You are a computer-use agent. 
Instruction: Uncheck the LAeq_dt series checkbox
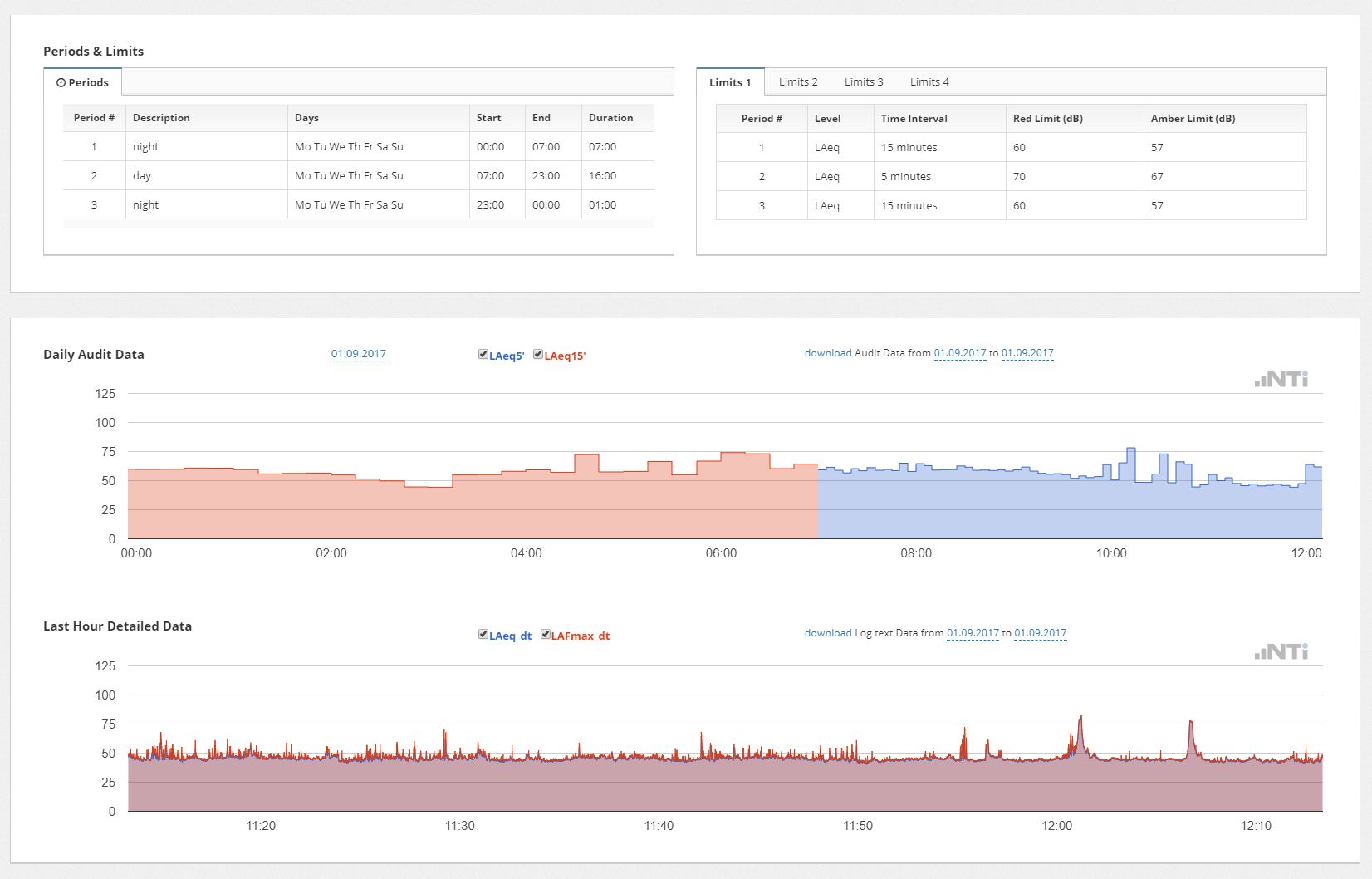coord(483,635)
